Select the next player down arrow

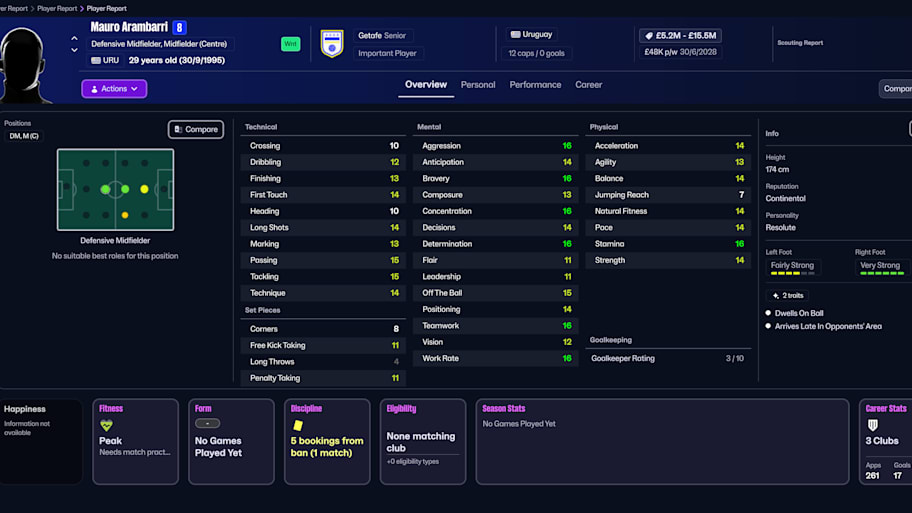point(74,50)
